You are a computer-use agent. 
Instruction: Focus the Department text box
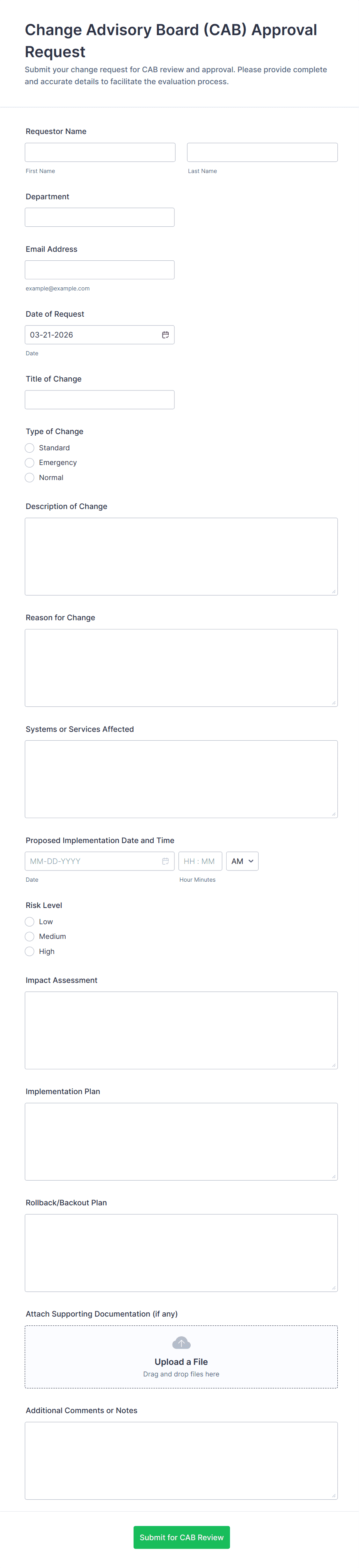100,217
